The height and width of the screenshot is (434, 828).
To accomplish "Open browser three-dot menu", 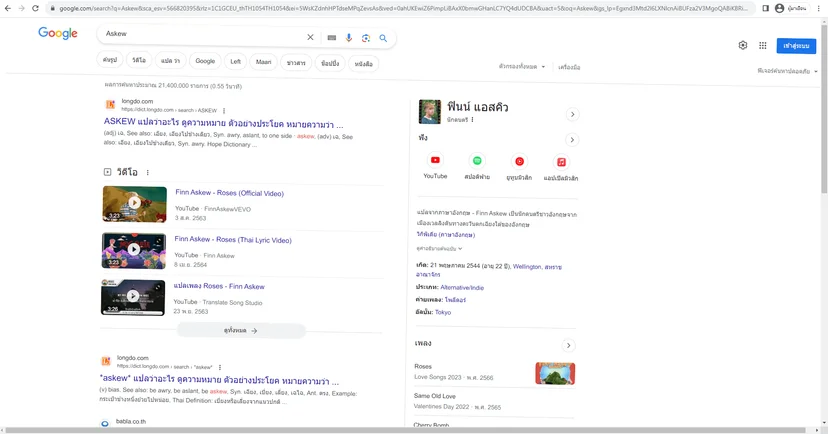I will coord(819,8).
